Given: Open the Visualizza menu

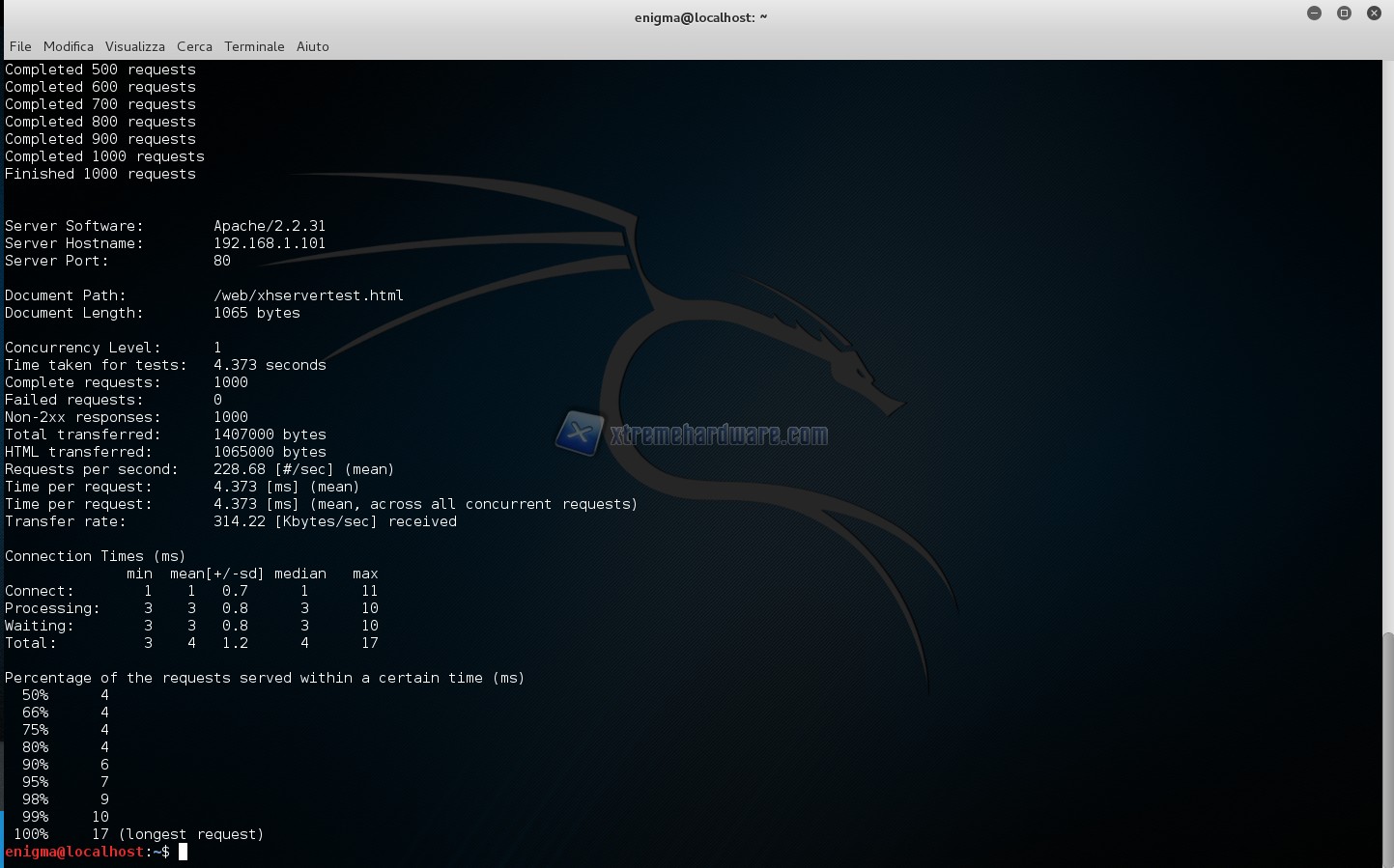Looking at the screenshot, I should [x=134, y=46].
